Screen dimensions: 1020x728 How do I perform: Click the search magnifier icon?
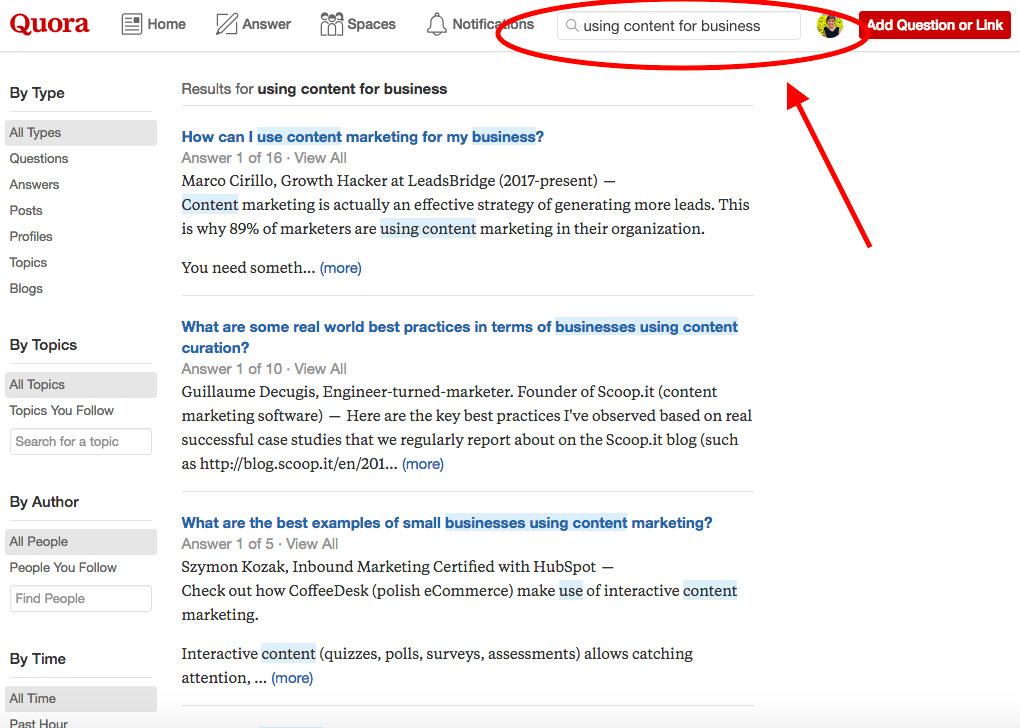(572, 25)
